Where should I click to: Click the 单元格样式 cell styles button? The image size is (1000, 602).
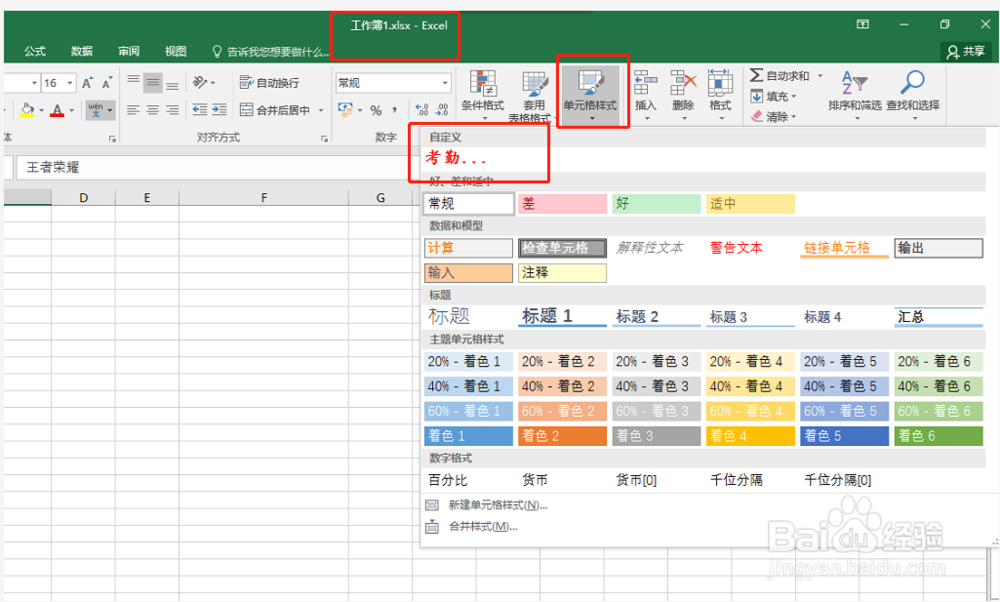click(590, 94)
